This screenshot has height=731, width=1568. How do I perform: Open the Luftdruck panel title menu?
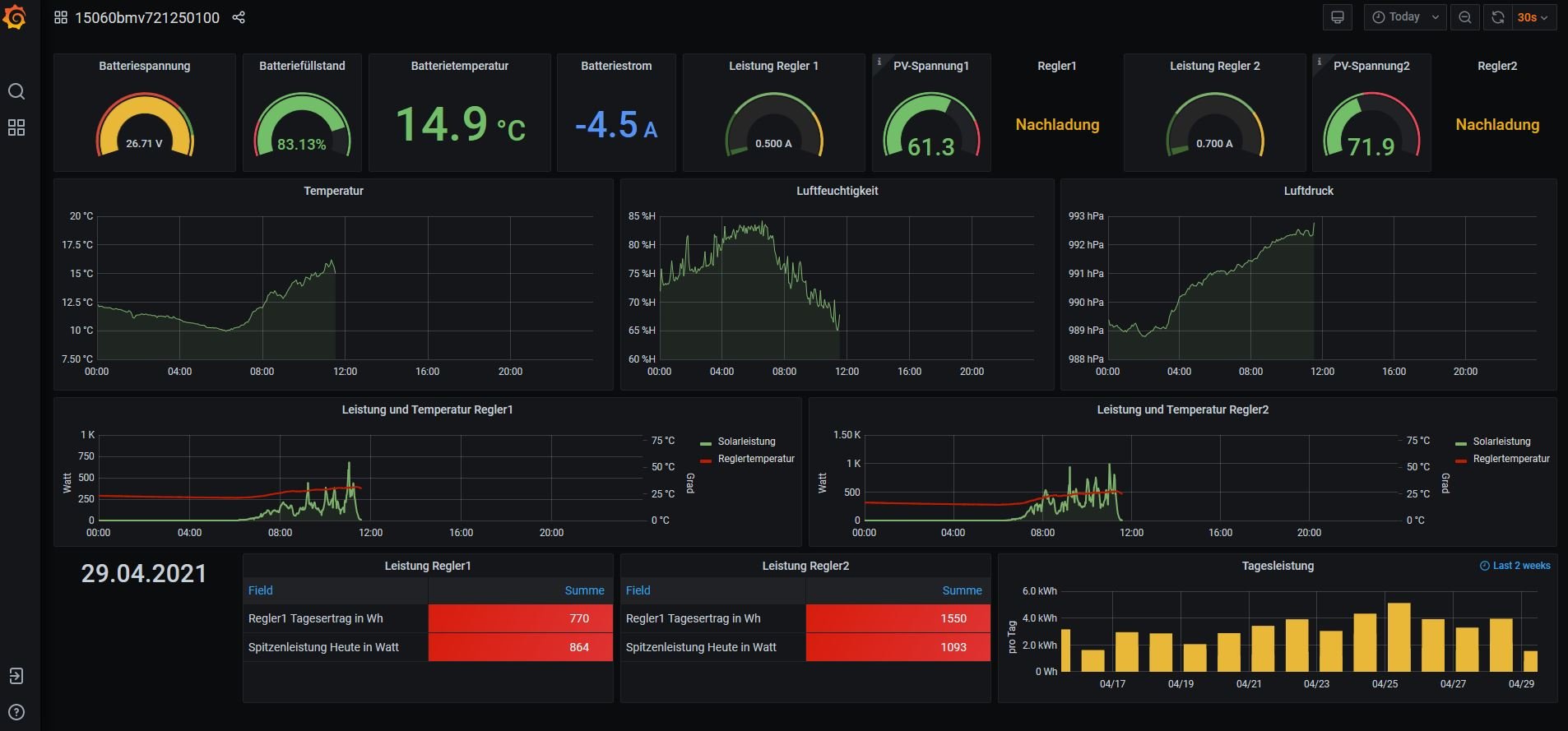pos(1308,191)
